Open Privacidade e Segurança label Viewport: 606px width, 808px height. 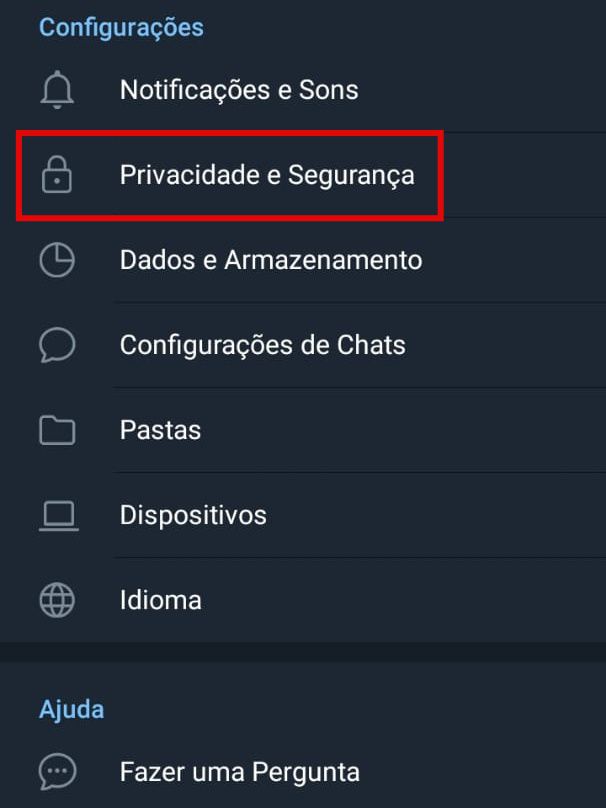[x=267, y=176]
